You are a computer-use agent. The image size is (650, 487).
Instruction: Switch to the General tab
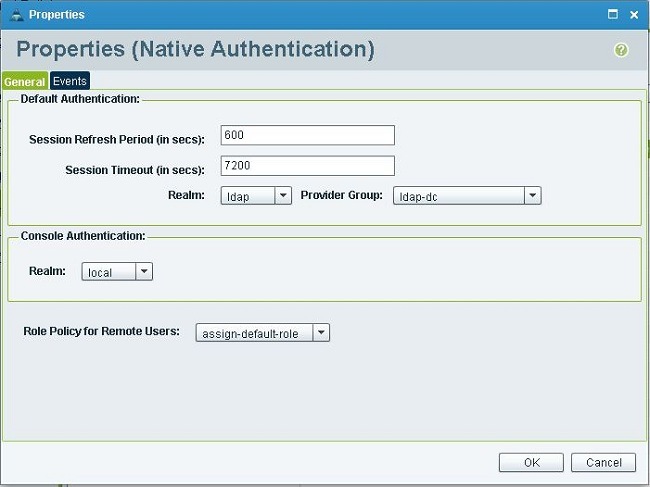(25, 81)
